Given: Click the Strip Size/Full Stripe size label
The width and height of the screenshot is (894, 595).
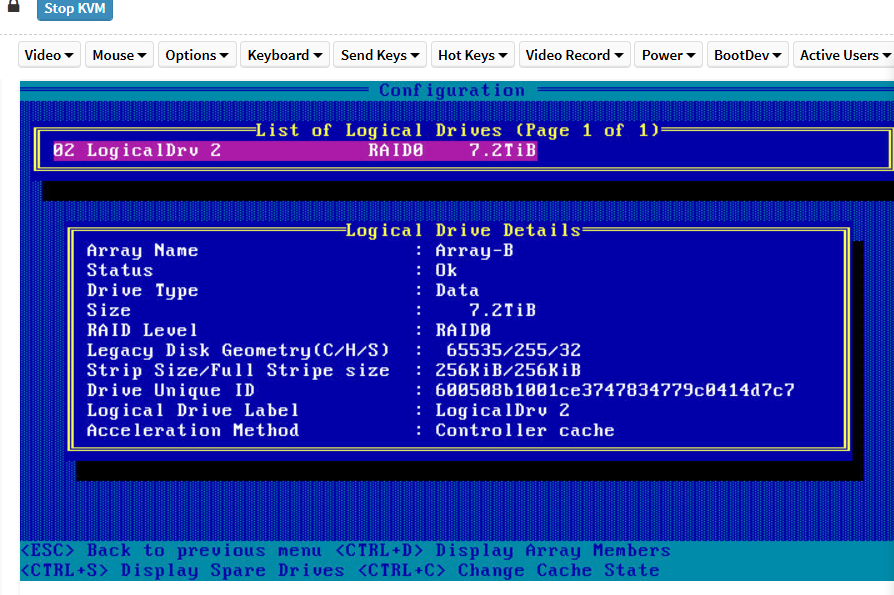Looking at the screenshot, I should click(238, 370).
